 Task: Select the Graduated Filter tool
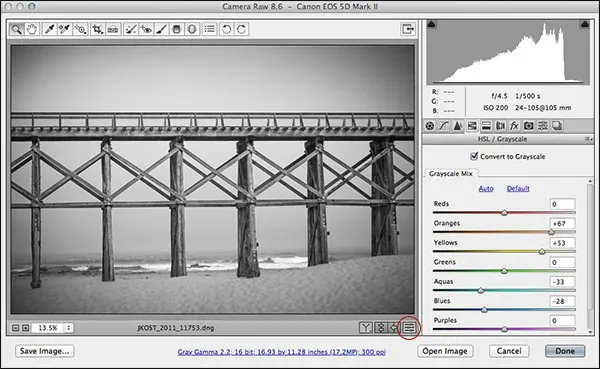tap(177, 29)
